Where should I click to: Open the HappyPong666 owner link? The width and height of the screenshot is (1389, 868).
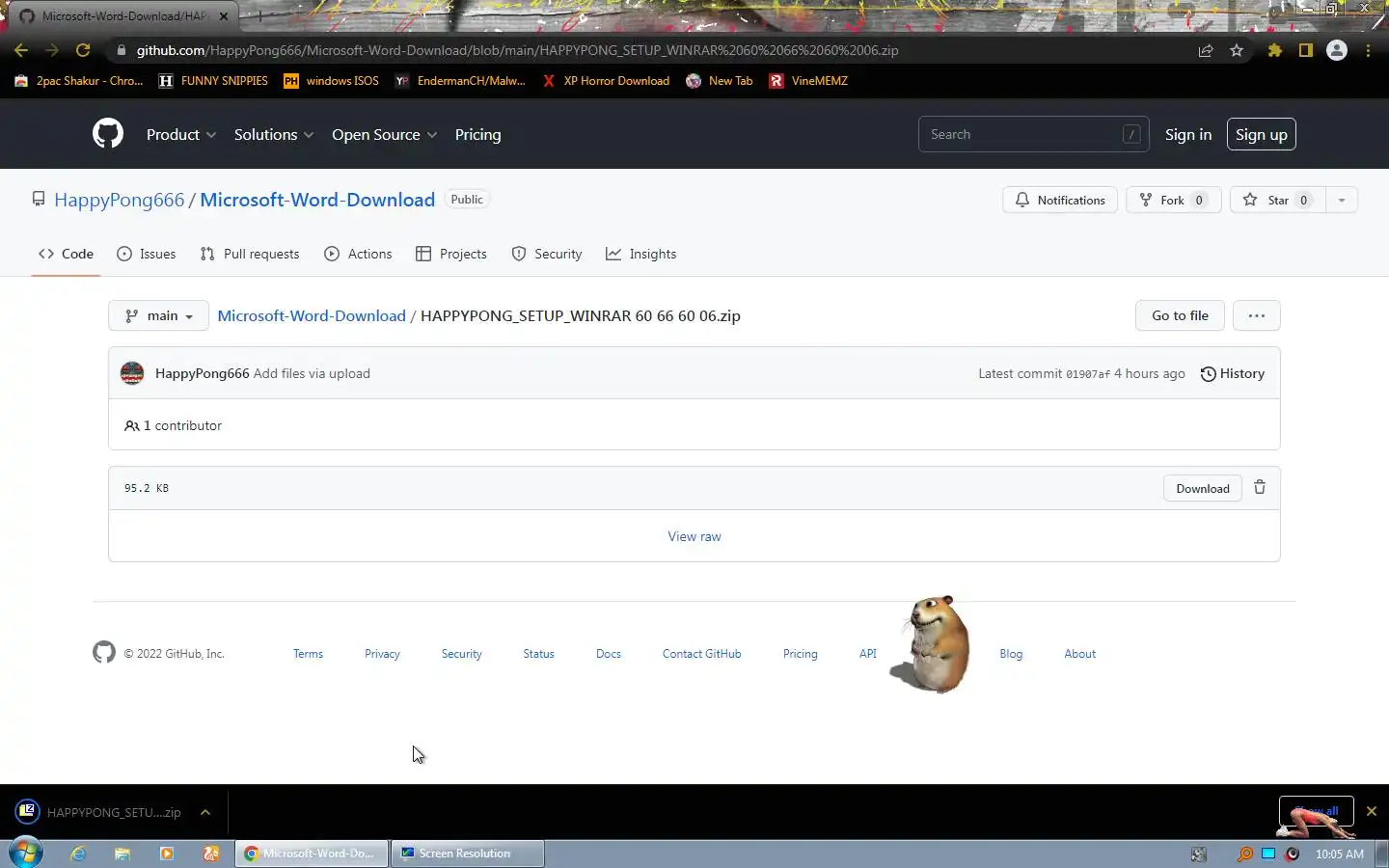pyautogui.click(x=119, y=200)
